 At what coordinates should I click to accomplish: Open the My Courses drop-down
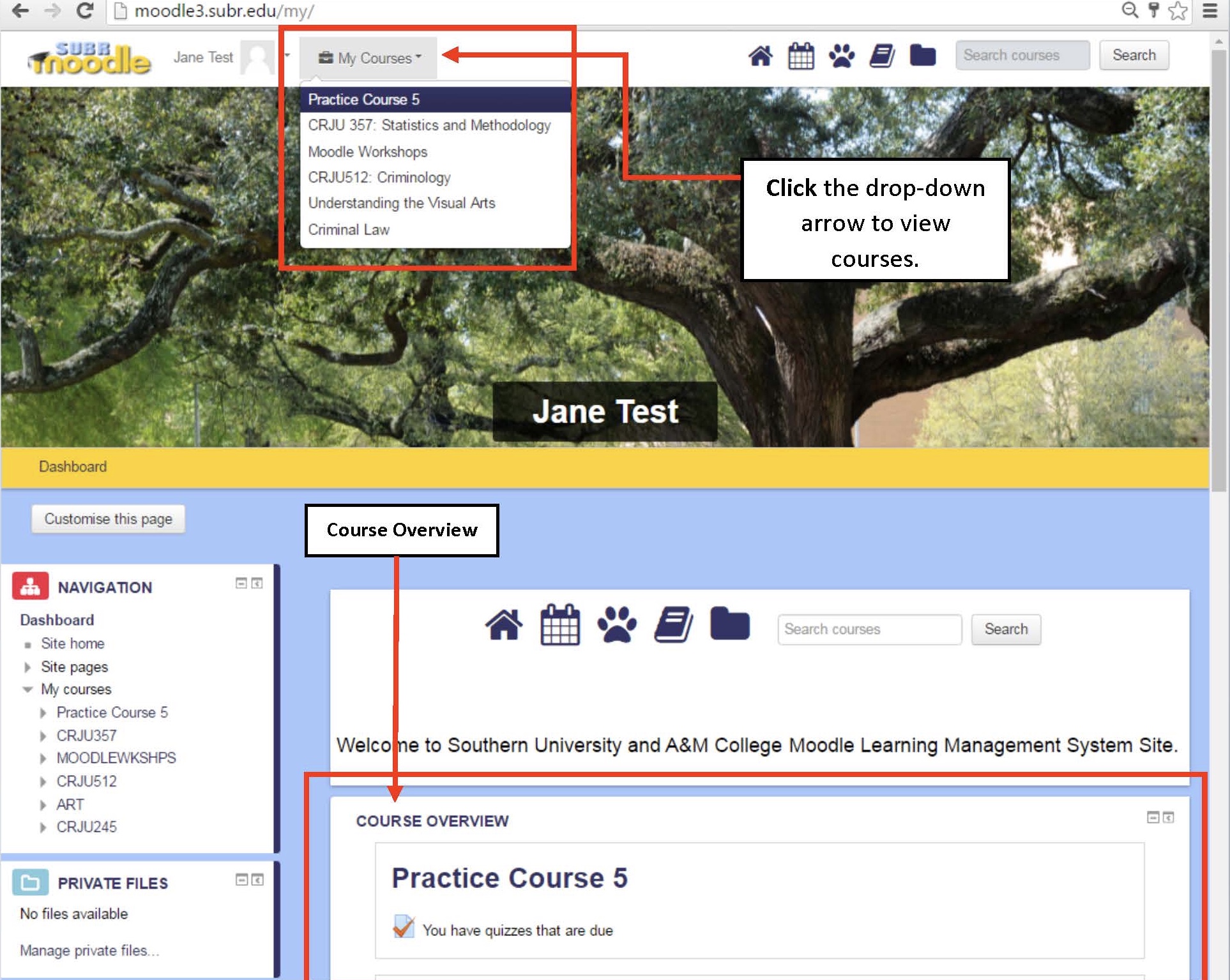370,58
